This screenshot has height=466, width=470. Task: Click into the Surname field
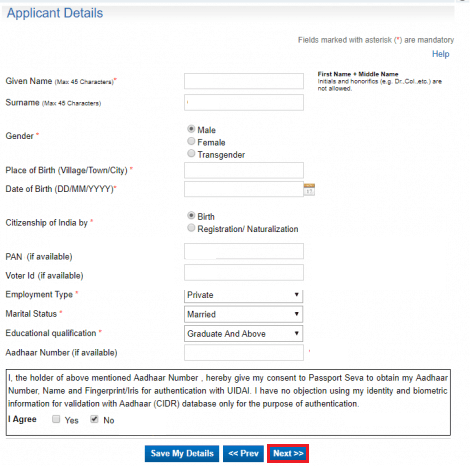pos(244,102)
